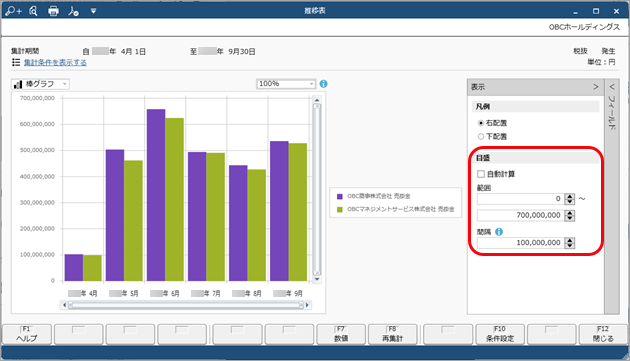Click the range minimum field showing 0

tap(521, 199)
